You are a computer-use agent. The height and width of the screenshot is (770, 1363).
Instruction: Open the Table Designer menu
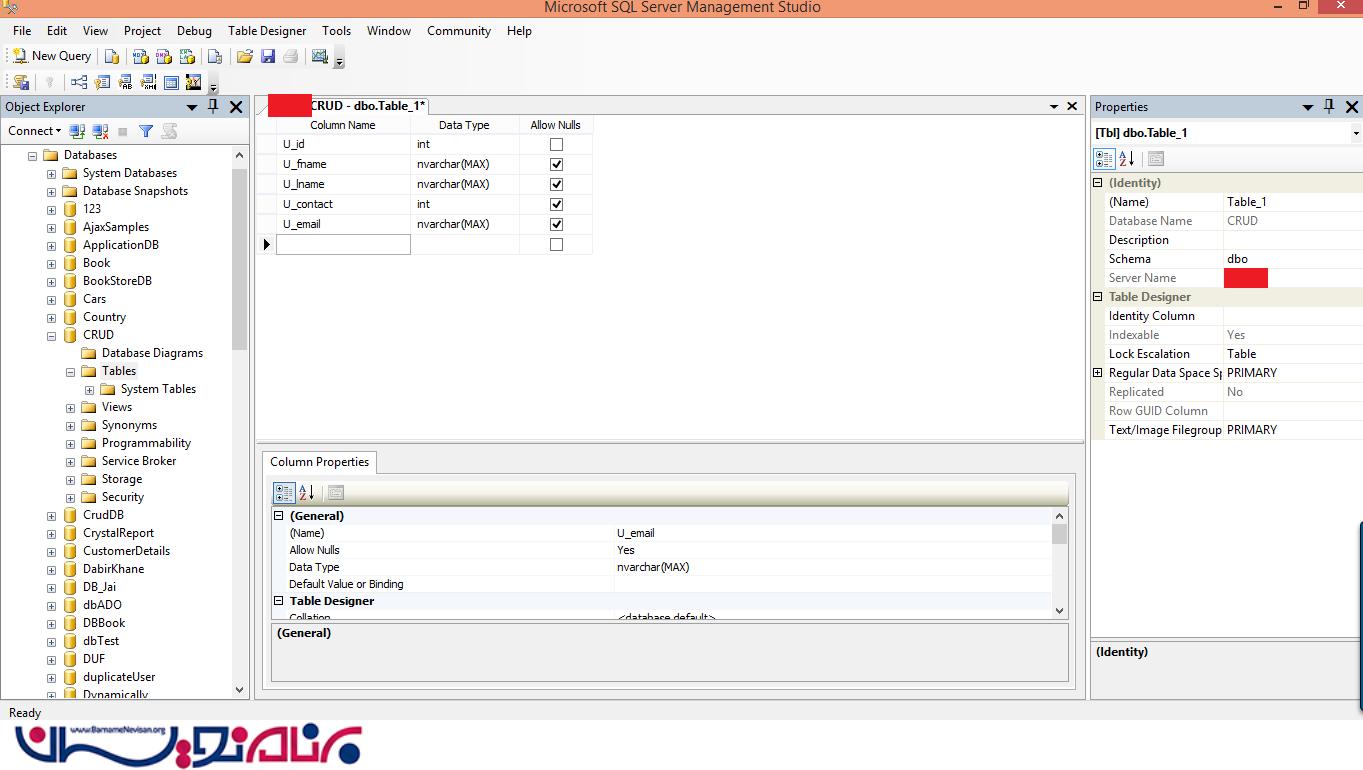(x=266, y=31)
